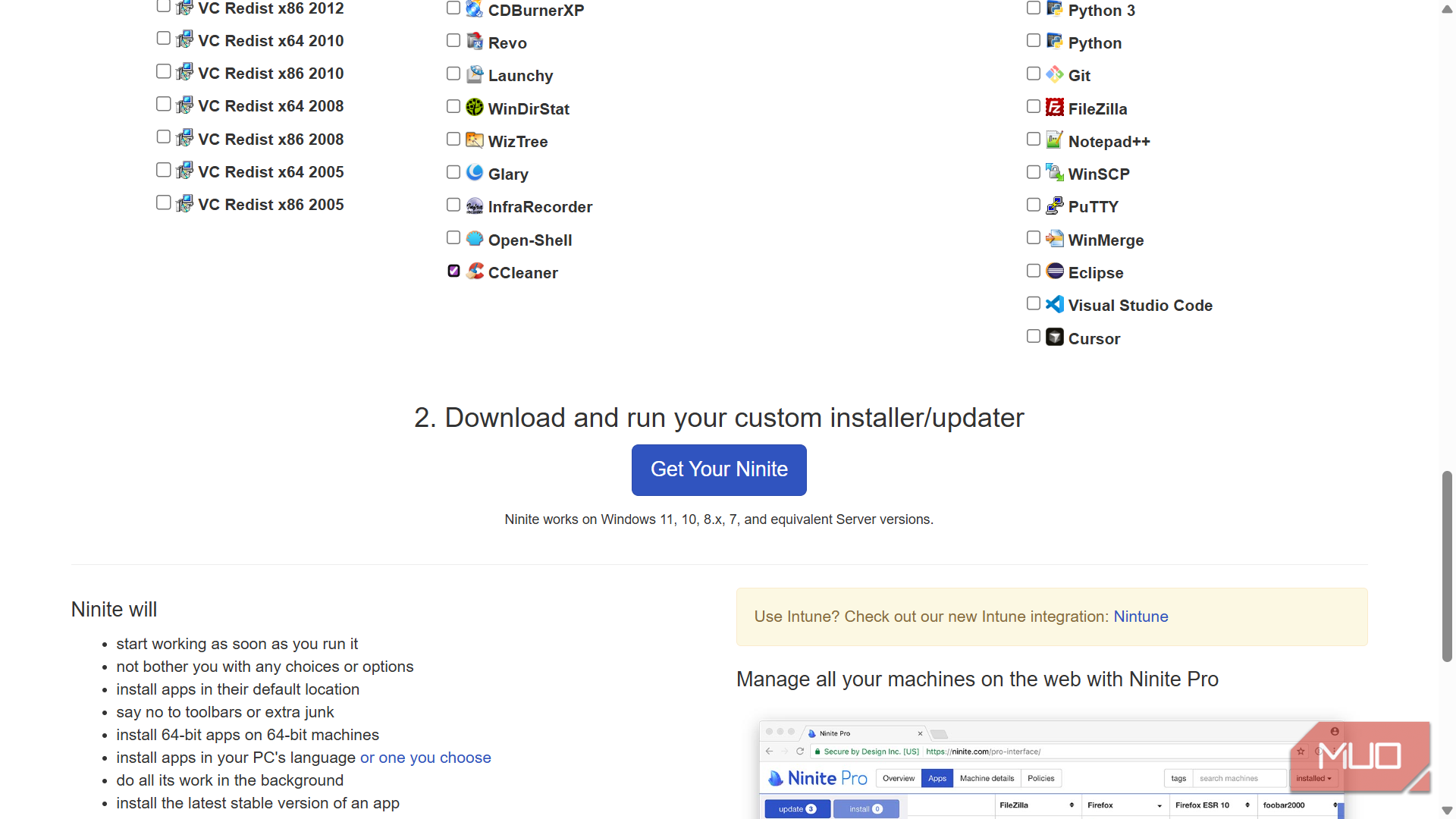The image size is (1456, 819).
Task: Click the Visual Studio Code icon
Action: (x=1055, y=304)
